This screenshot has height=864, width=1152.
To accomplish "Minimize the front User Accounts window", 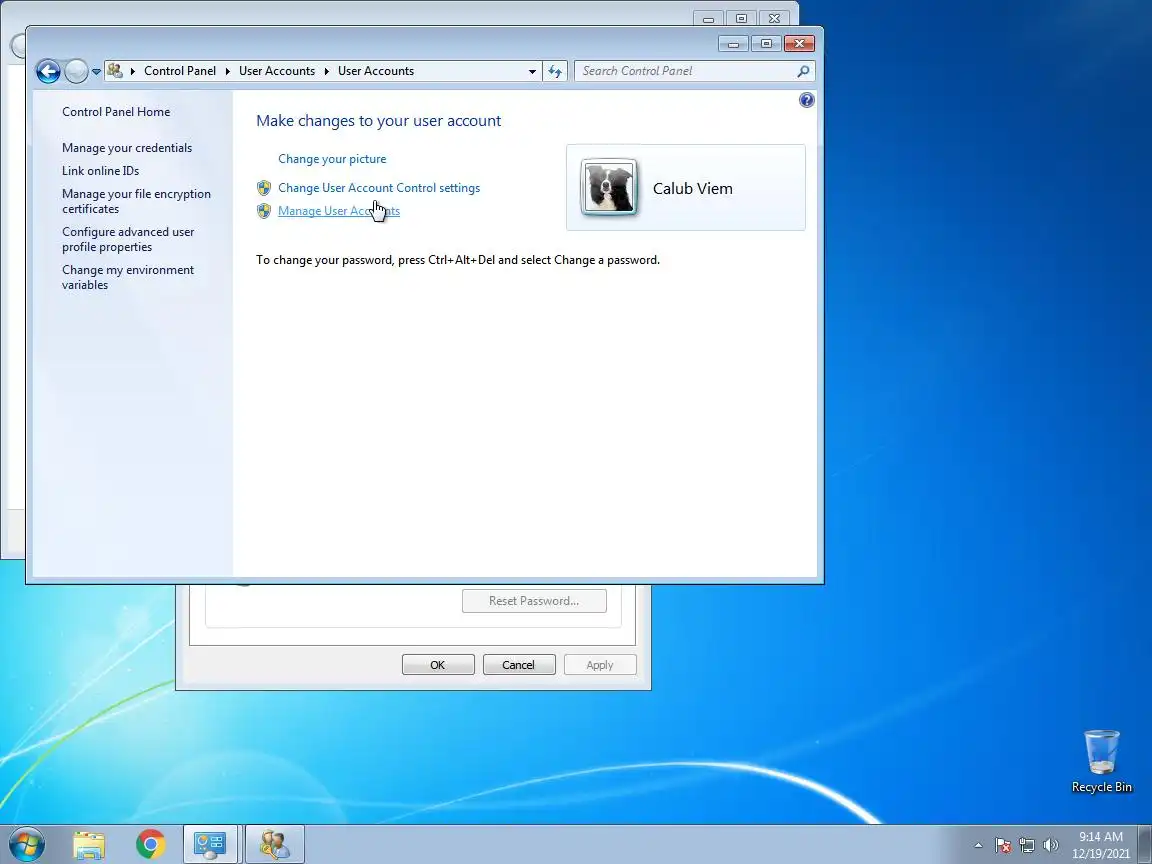I will (x=733, y=44).
